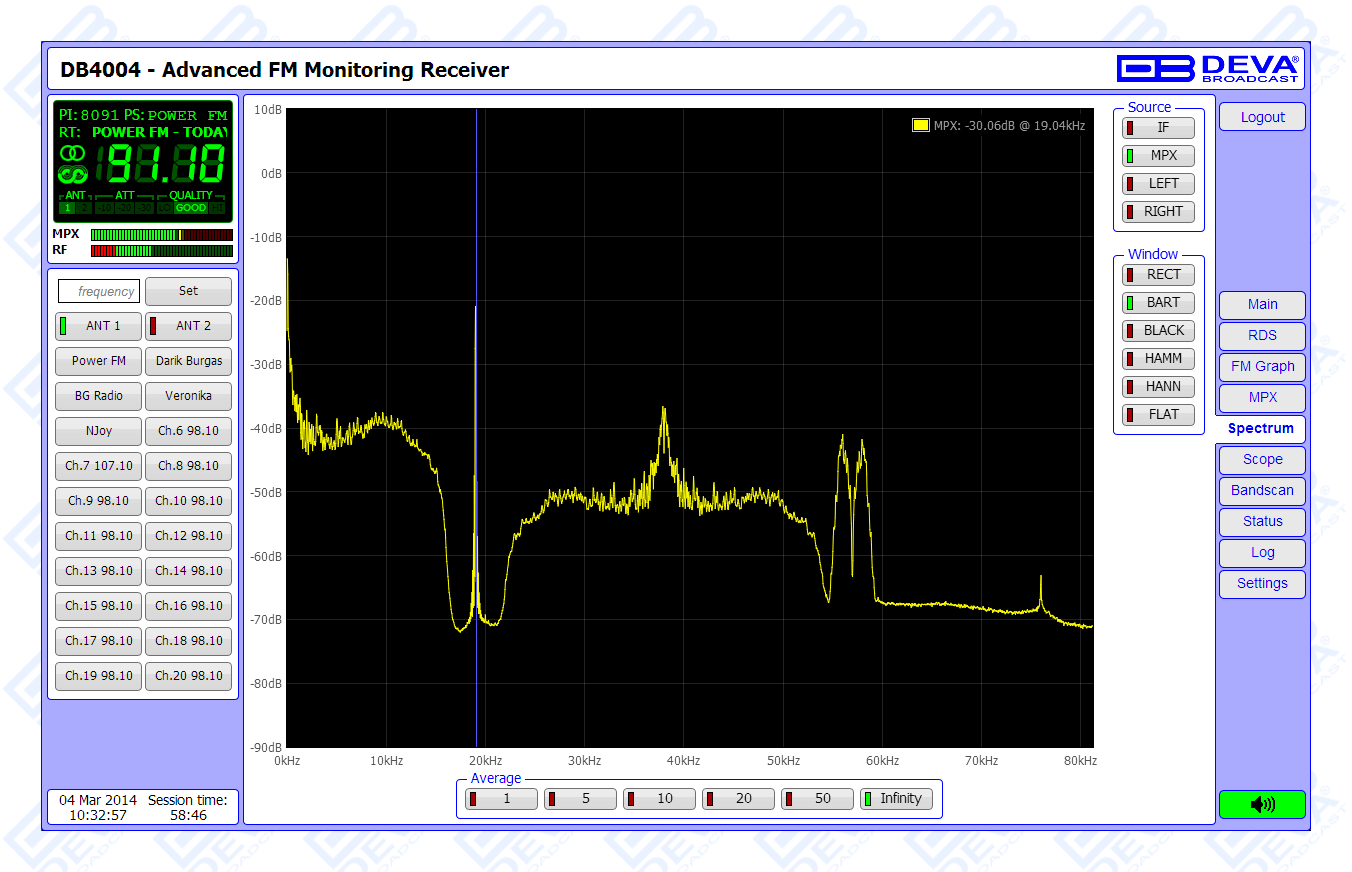Choose RIGHT channel source

[x=1158, y=212]
